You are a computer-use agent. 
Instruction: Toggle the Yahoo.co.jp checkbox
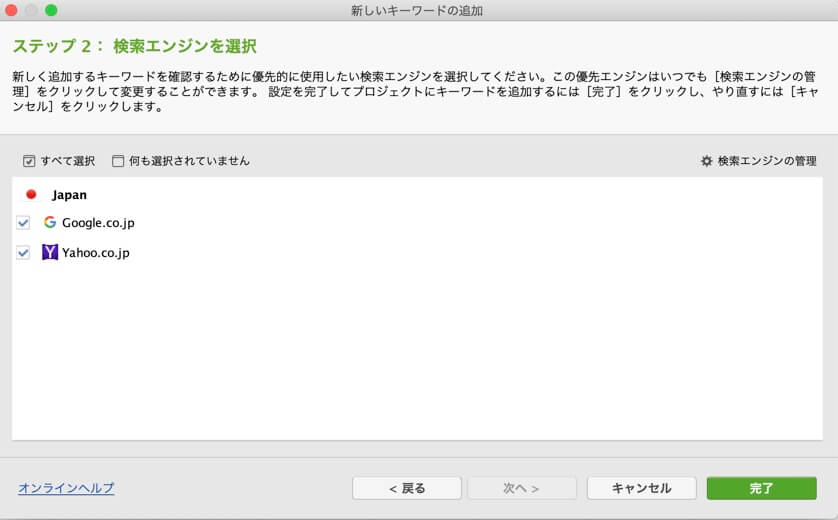pyautogui.click(x=23, y=253)
